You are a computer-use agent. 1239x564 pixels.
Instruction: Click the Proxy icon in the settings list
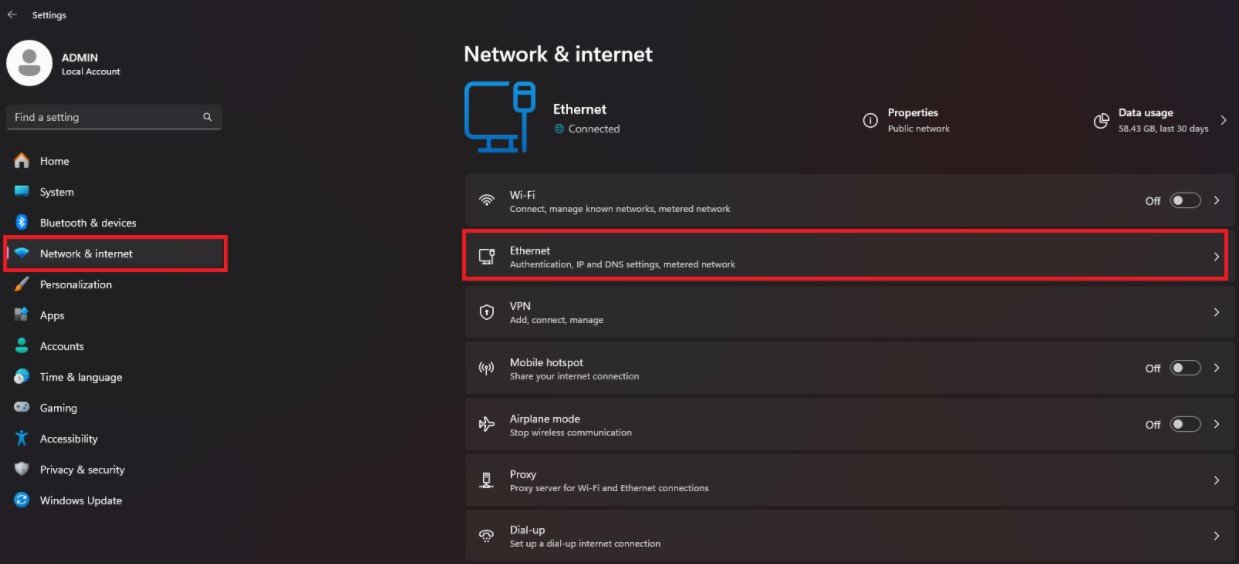(487, 480)
